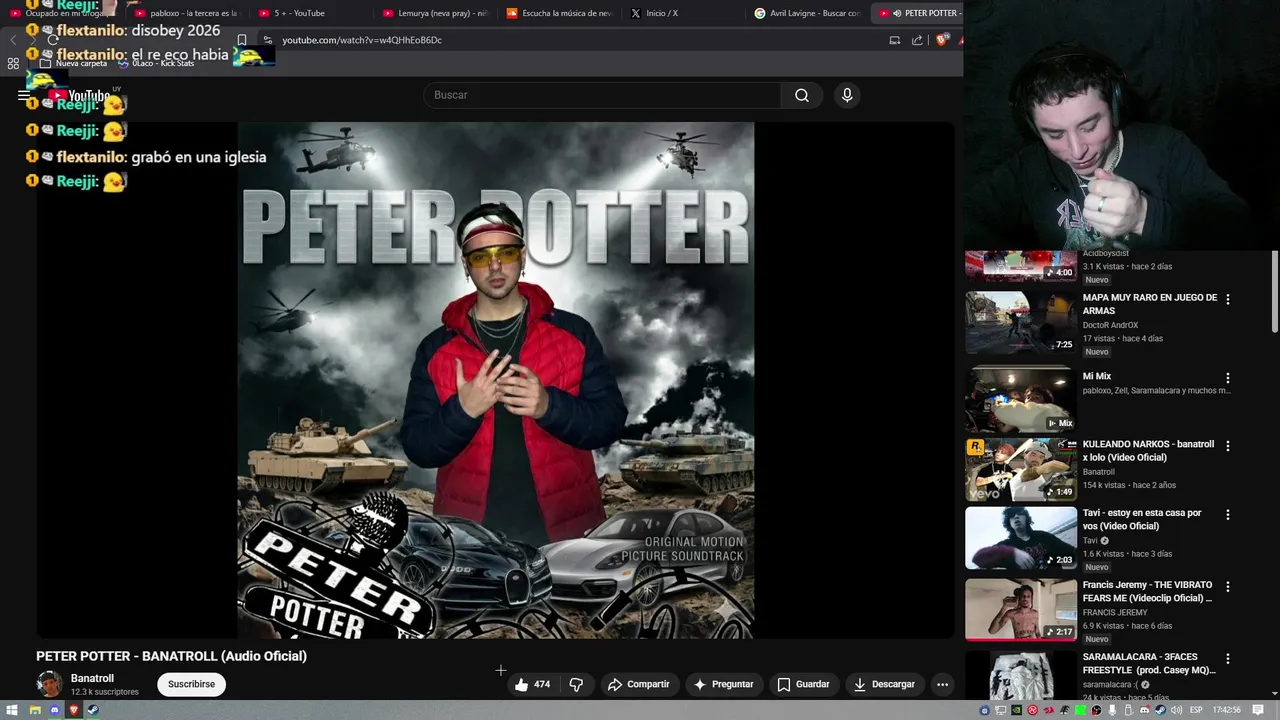Switch to the Avril Lavigne Google tab
1280x720 pixels.
click(x=808, y=13)
